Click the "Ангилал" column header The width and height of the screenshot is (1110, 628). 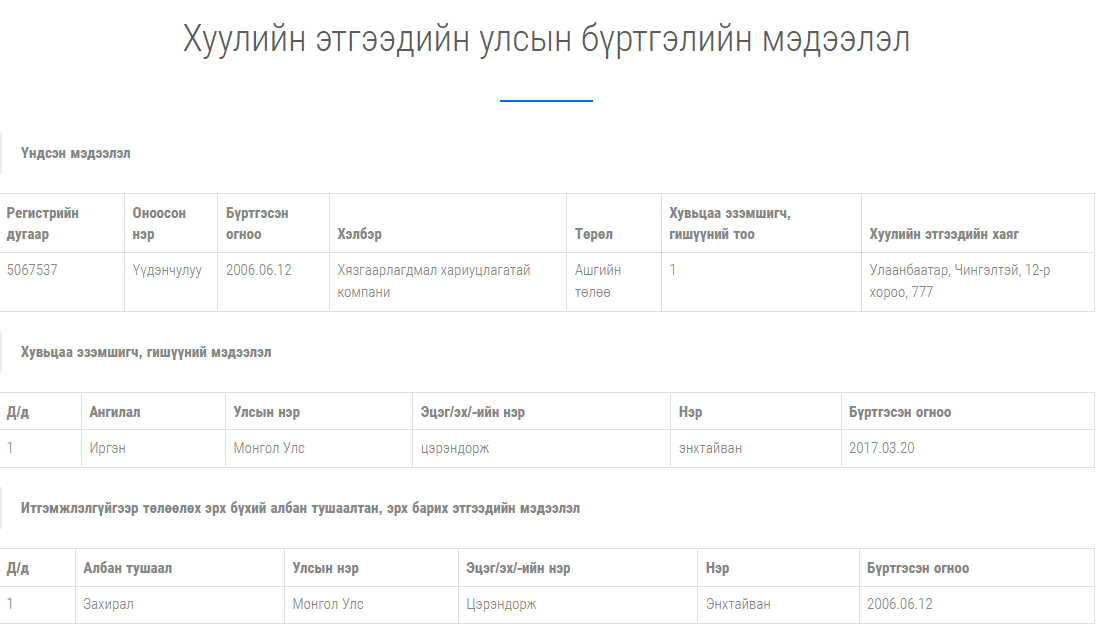(115, 412)
